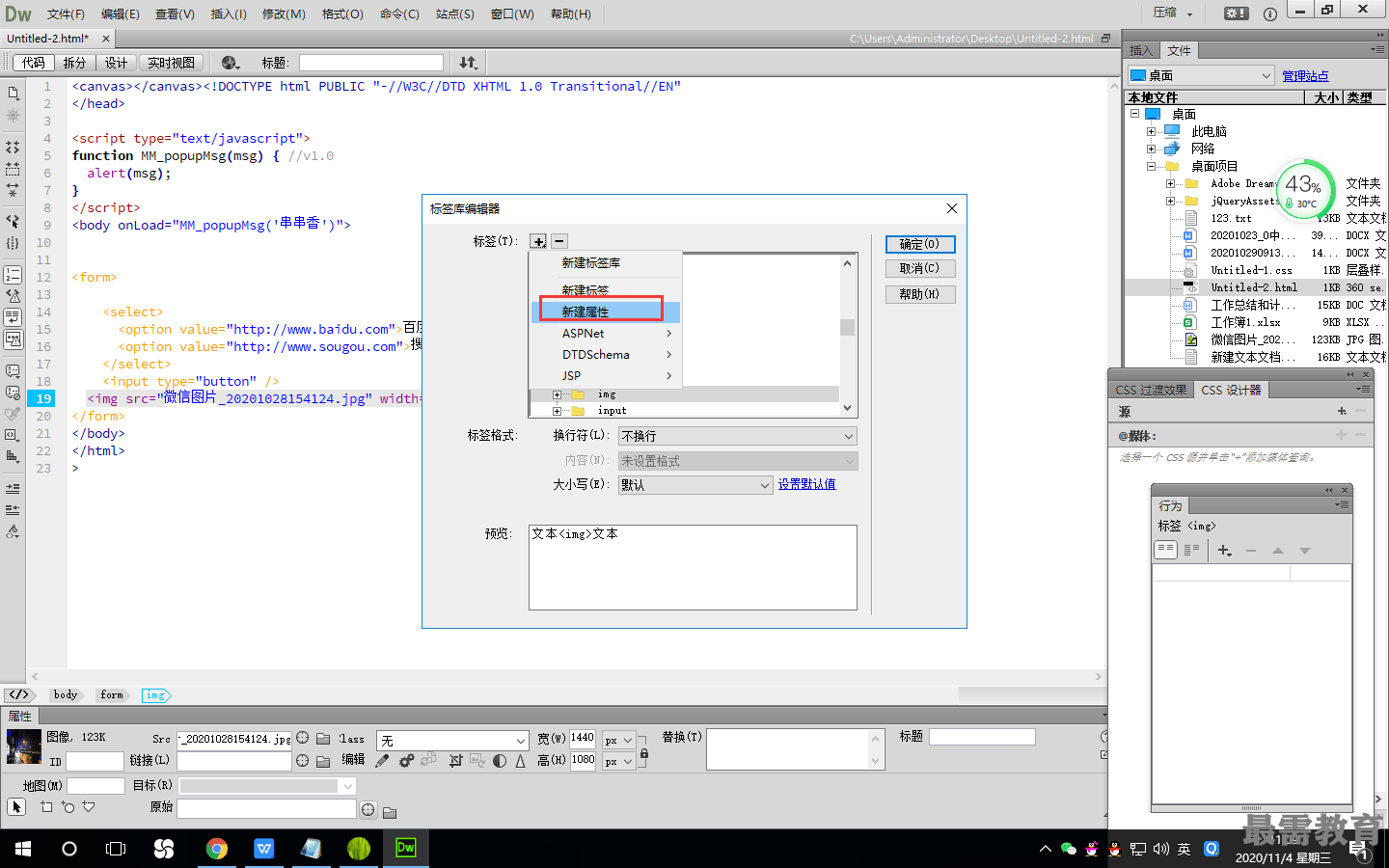The height and width of the screenshot is (868, 1389).
Task: Select the pointer hotspot tool
Action: pyautogui.click(x=15, y=806)
